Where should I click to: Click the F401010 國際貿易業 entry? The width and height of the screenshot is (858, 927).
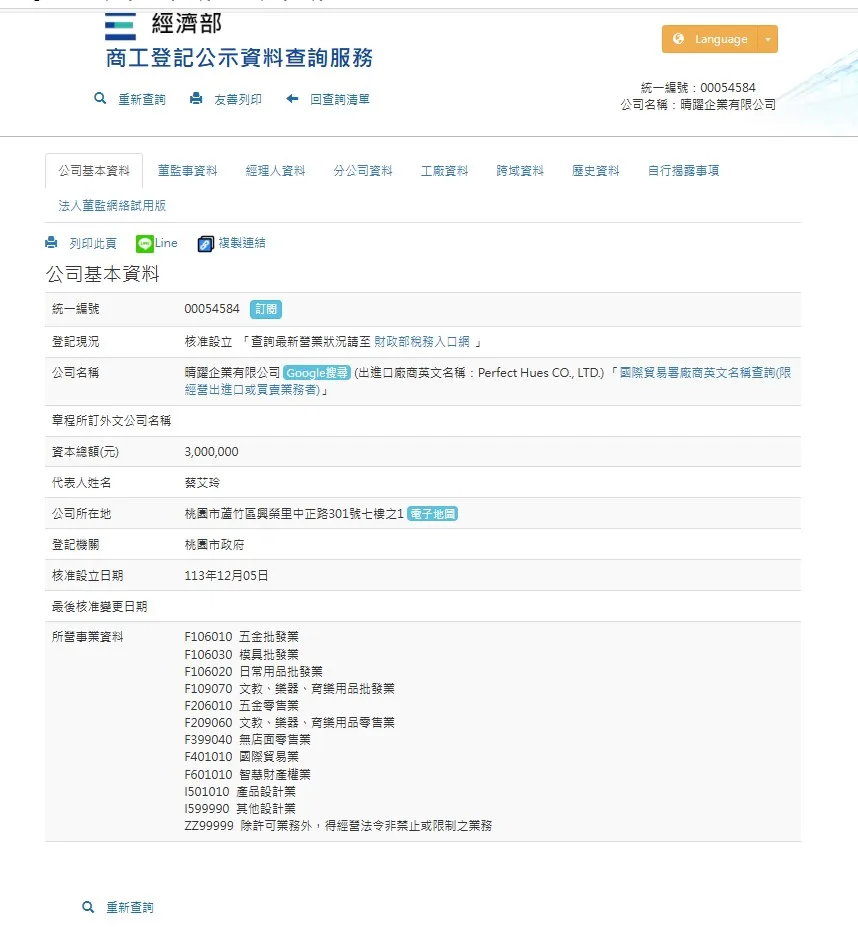click(x=242, y=757)
